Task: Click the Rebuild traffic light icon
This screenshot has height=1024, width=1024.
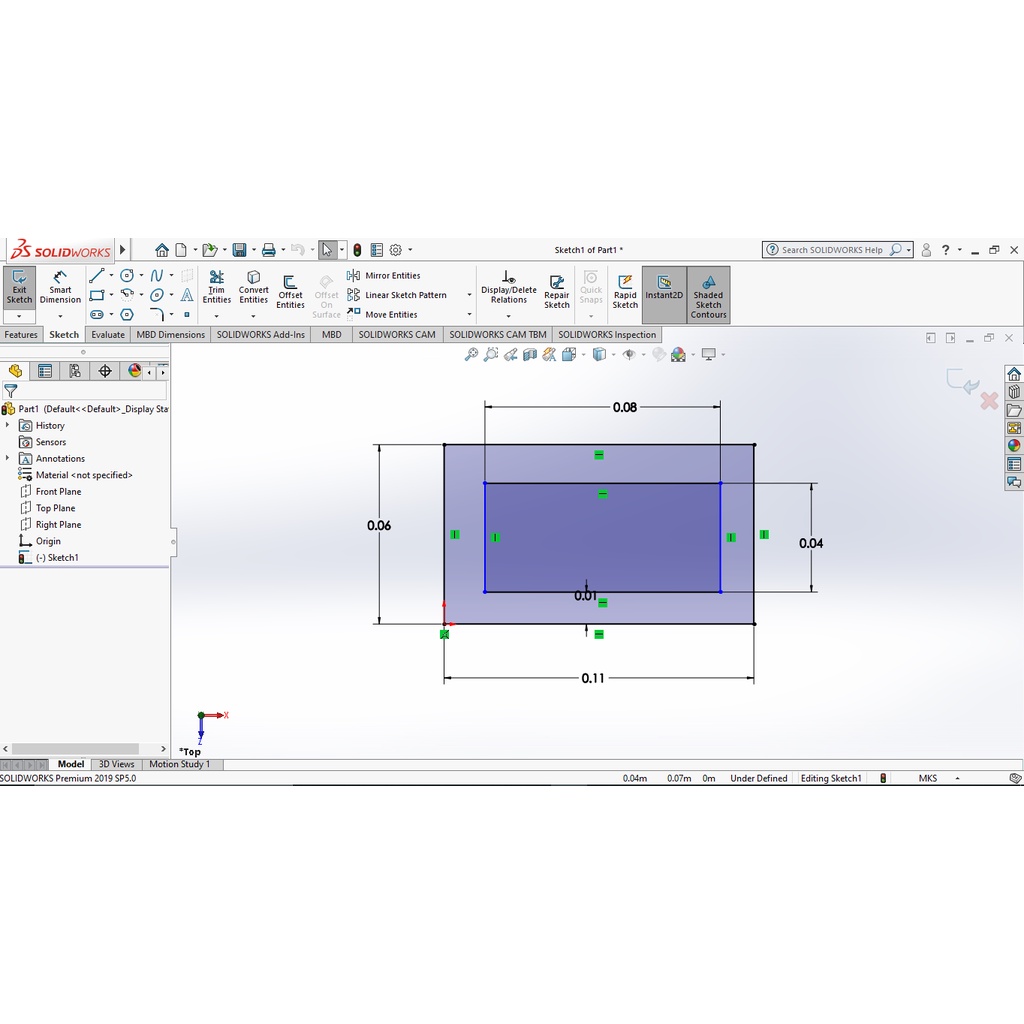Action: (357, 250)
